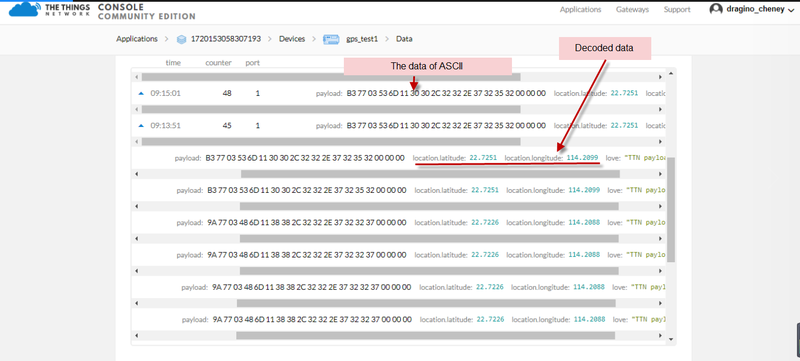Screen dimensions: 800x361
Task: Click latitude value 22.7251 in first row
Action: coord(624,94)
